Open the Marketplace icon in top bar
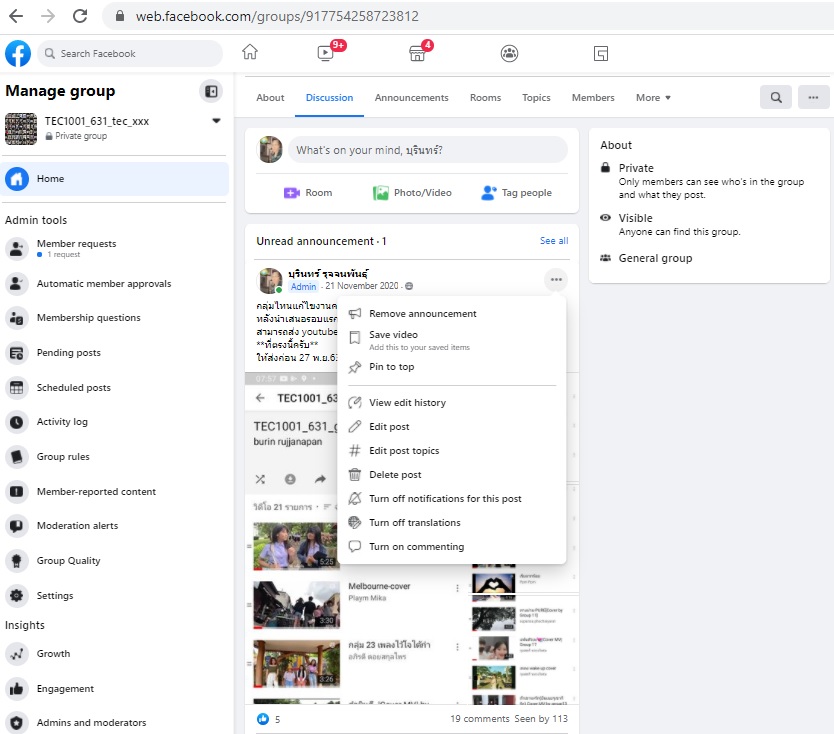 click(x=418, y=53)
